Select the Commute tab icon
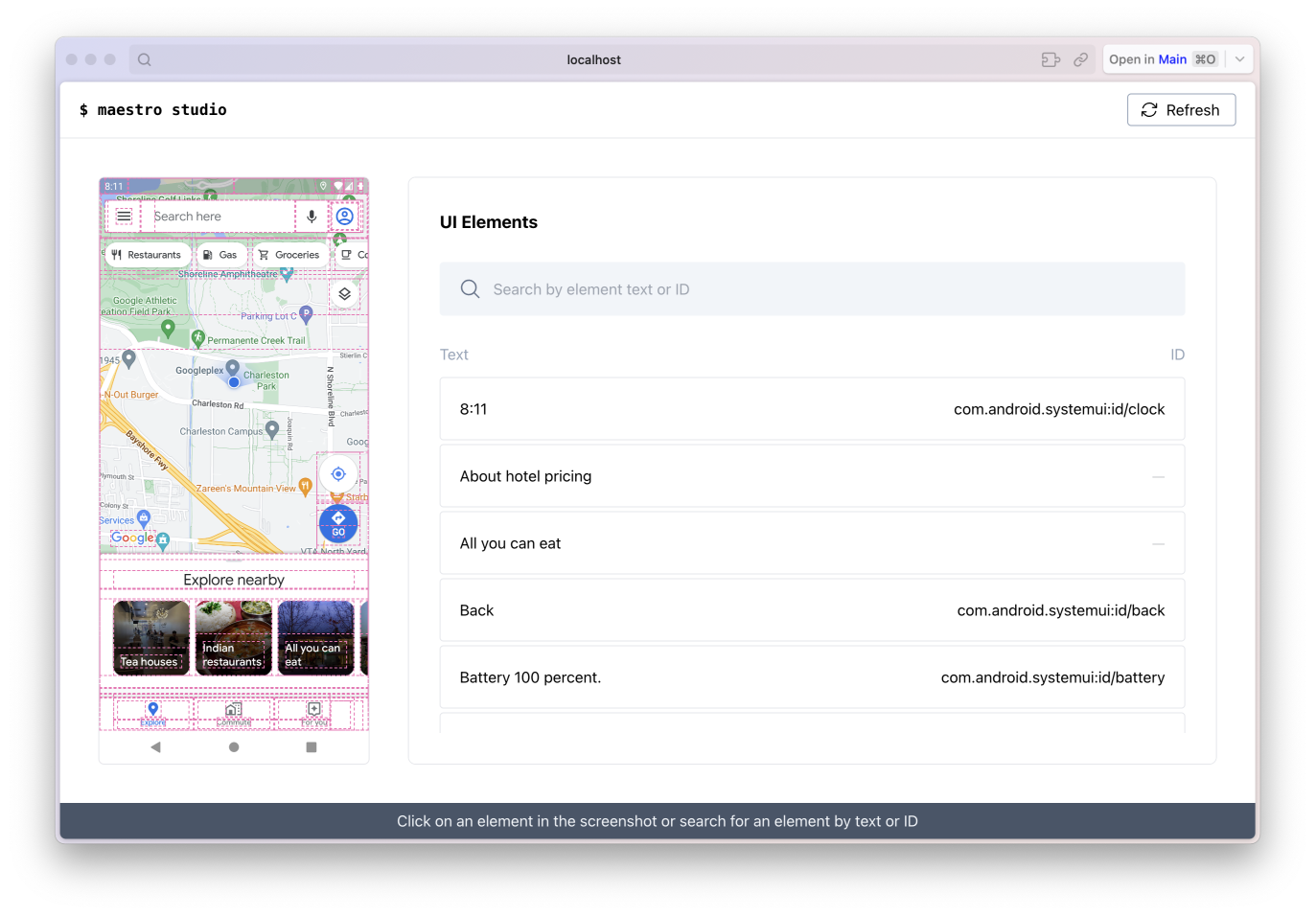Viewport: 1316px width, 916px height. pyautogui.click(x=234, y=709)
